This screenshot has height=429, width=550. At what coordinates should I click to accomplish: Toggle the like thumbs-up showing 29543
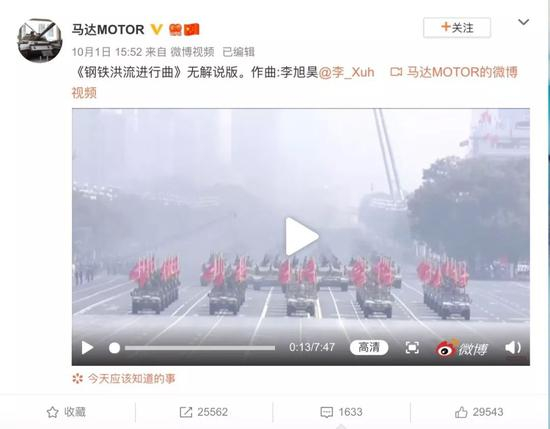(x=461, y=412)
